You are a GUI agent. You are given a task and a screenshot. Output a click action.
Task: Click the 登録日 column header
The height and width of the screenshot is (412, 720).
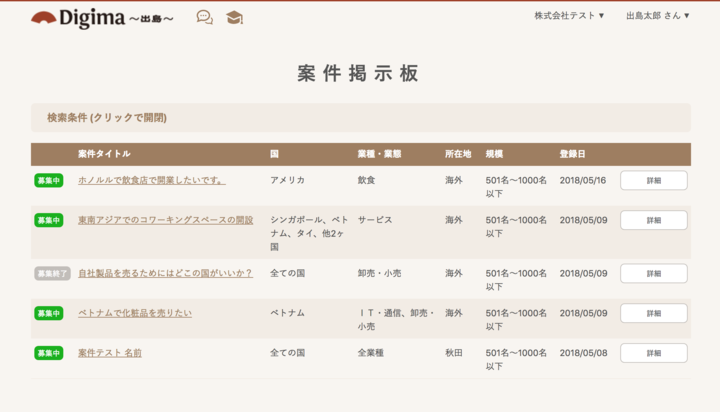[573, 154]
